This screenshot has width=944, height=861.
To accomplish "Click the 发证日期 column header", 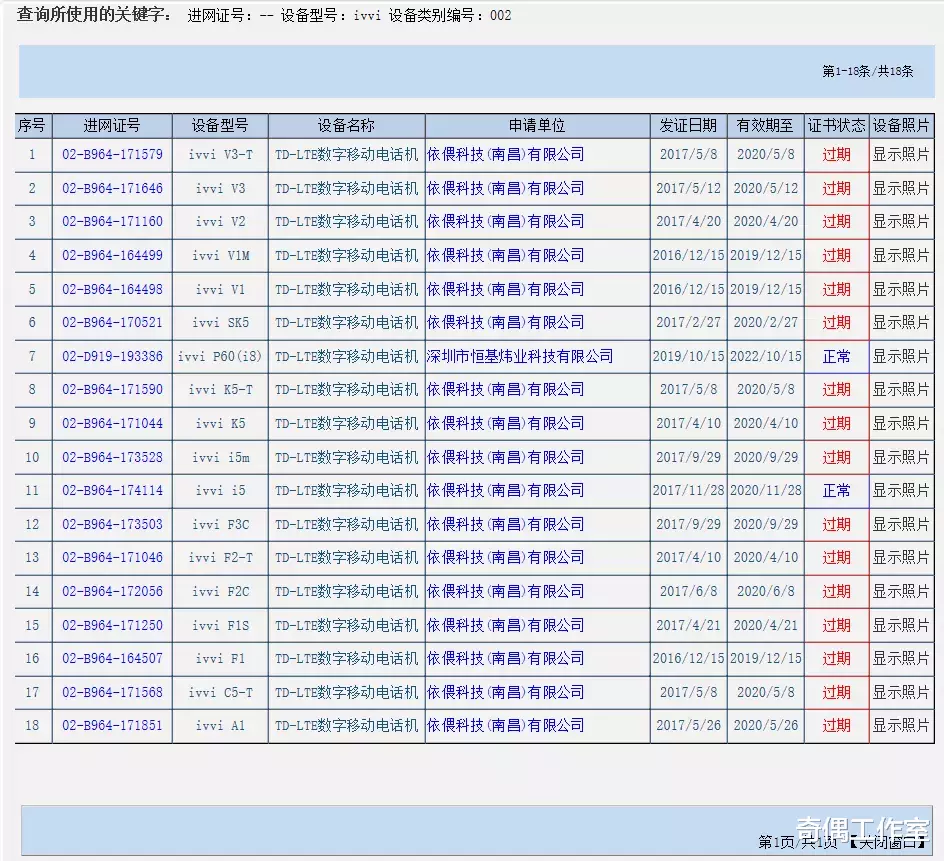I will click(x=688, y=125).
